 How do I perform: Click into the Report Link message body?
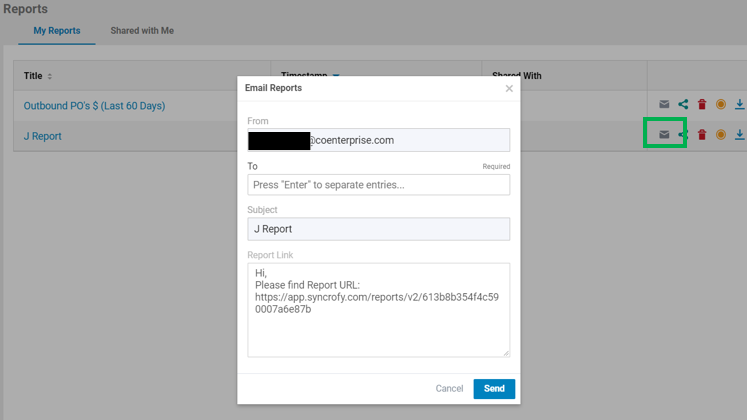[378, 310]
